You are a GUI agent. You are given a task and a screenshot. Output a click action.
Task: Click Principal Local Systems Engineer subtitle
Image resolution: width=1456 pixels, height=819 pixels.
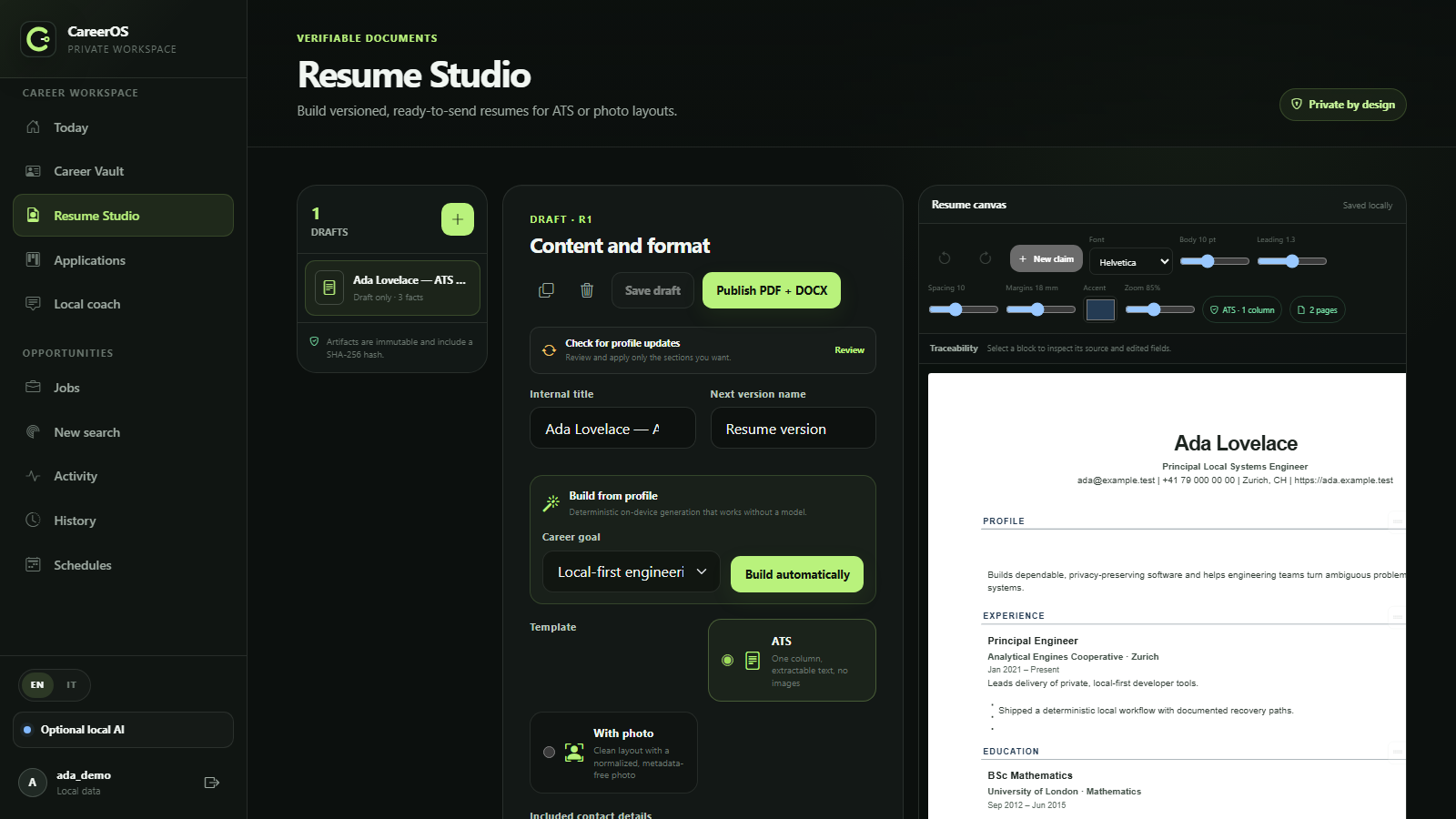(x=1235, y=467)
